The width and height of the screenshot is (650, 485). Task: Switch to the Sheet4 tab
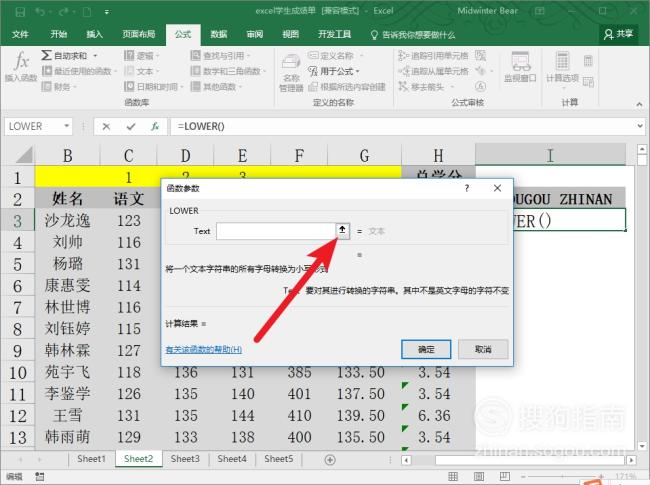232,459
